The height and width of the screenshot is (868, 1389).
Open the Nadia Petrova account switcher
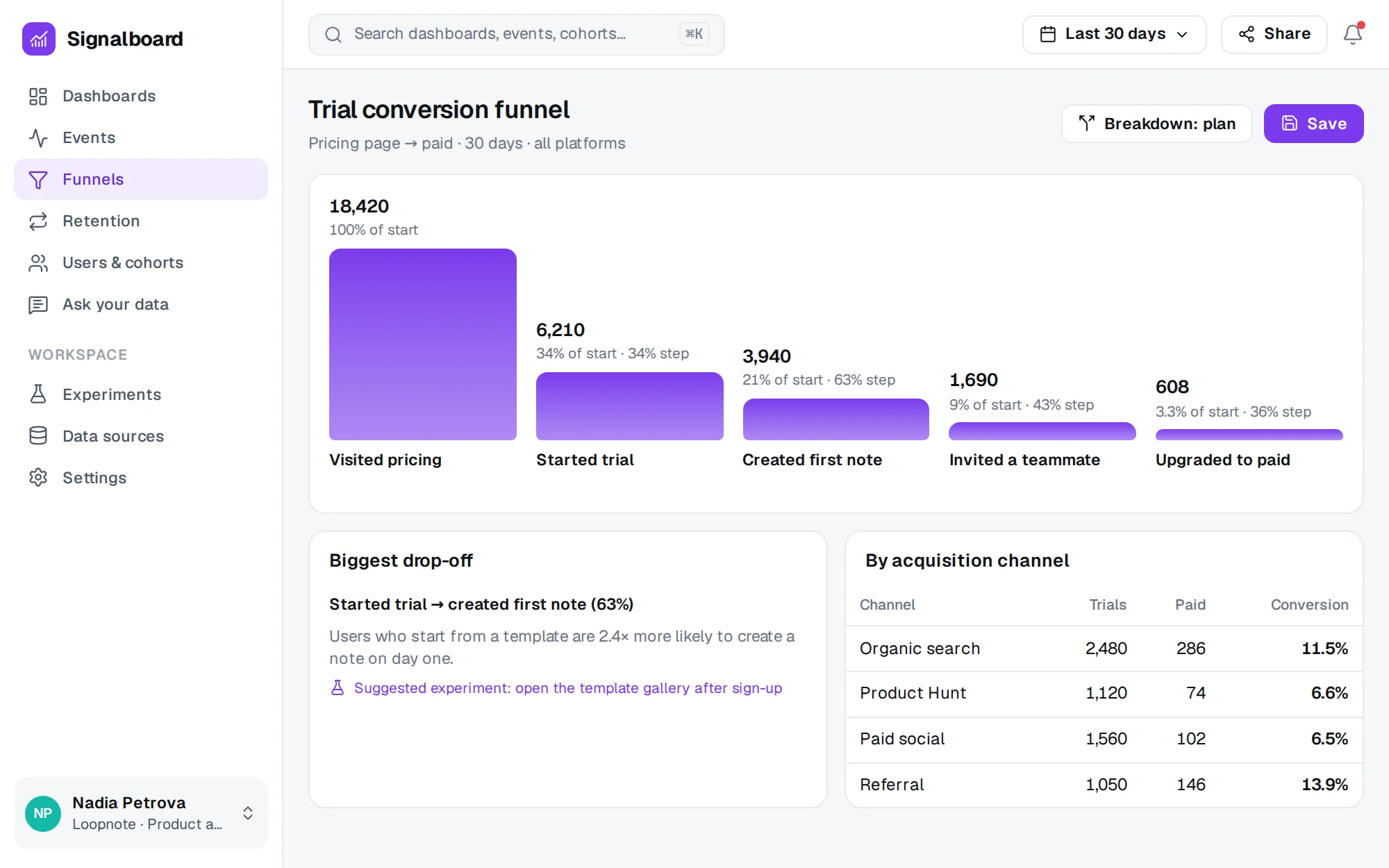click(x=141, y=813)
